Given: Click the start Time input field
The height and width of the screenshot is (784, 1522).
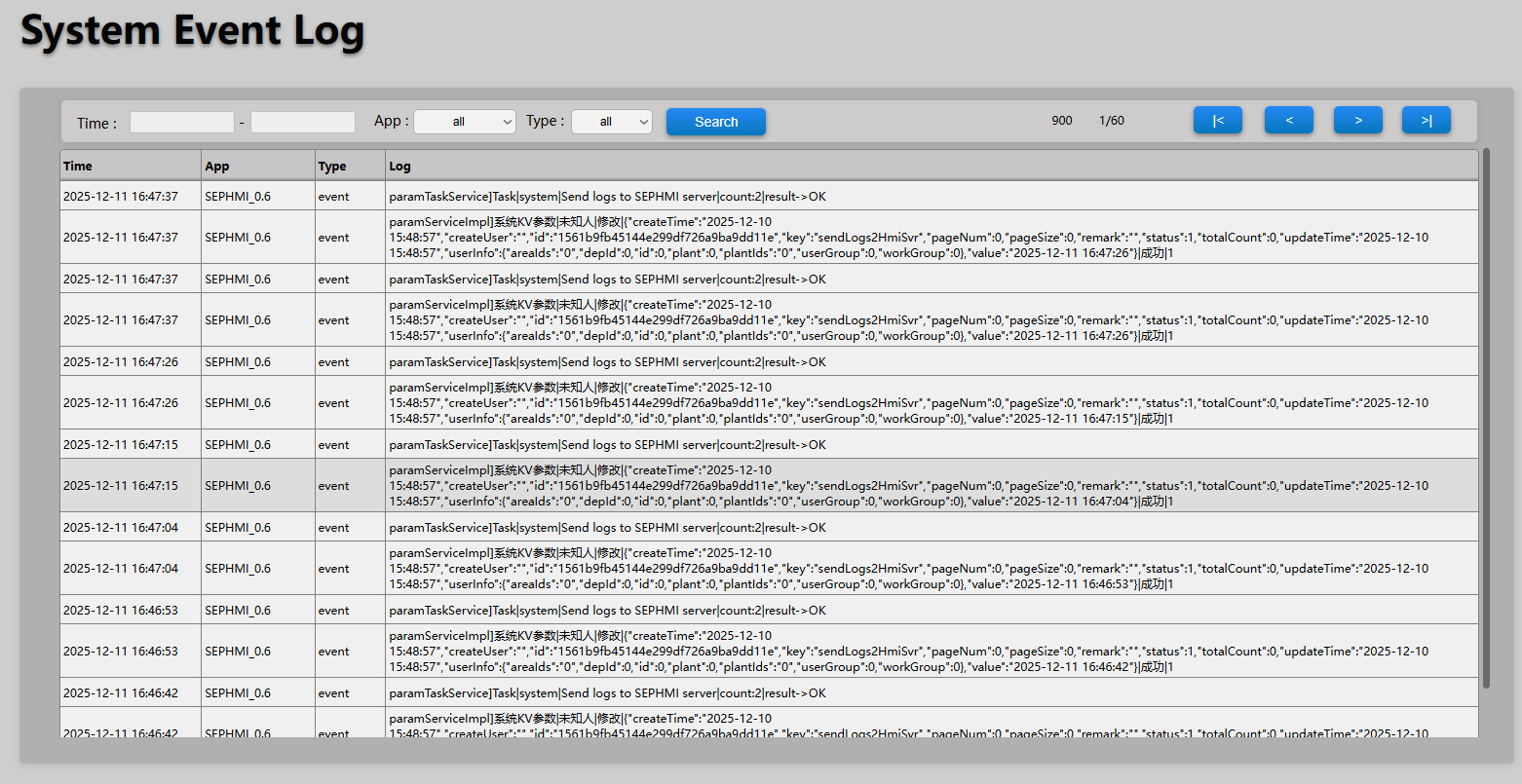Looking at the screenshot, I should point(182,123).
